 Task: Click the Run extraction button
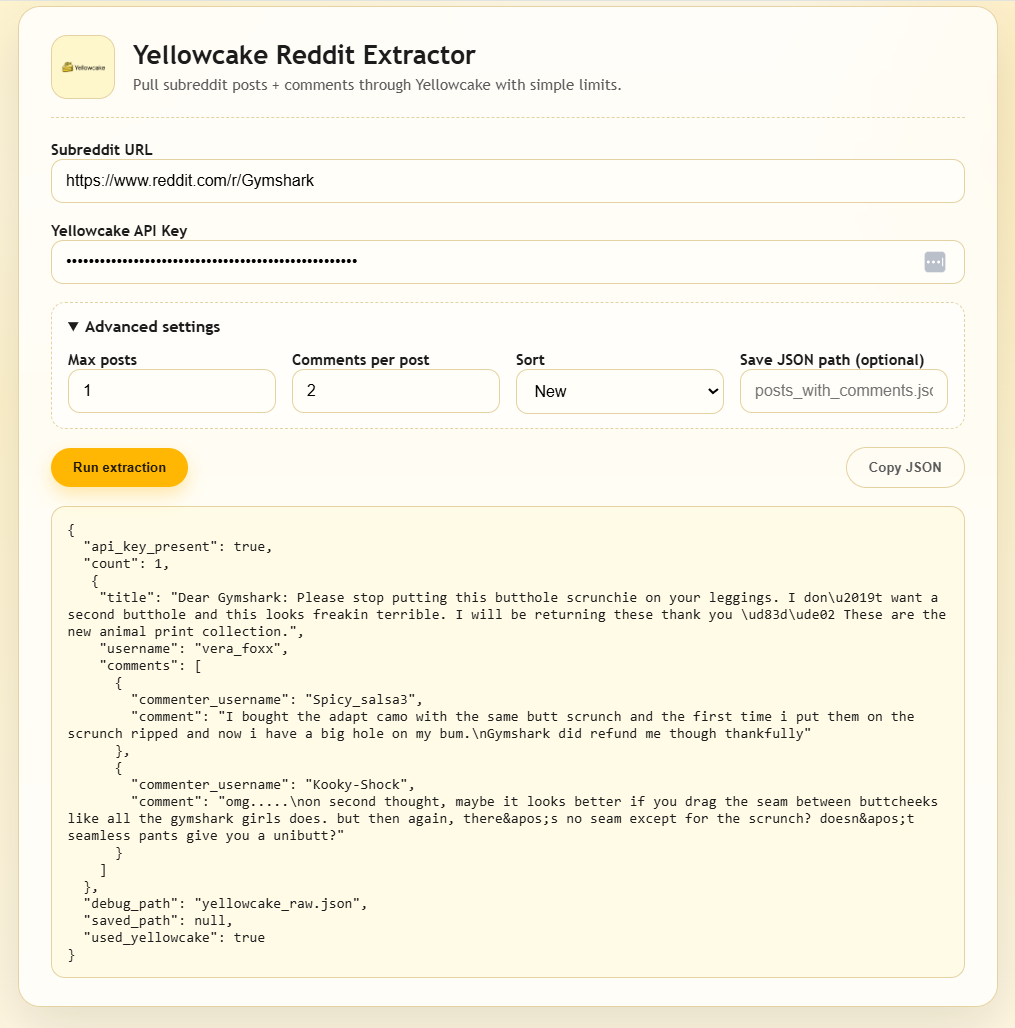119,467
